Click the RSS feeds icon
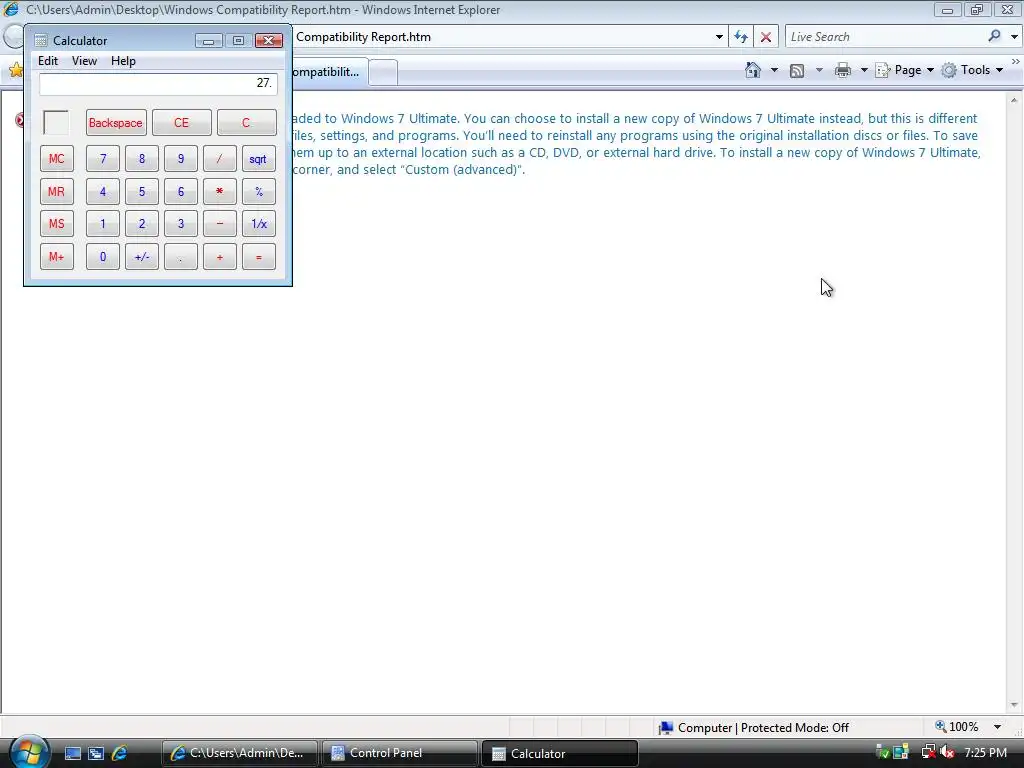 [797, 71]
